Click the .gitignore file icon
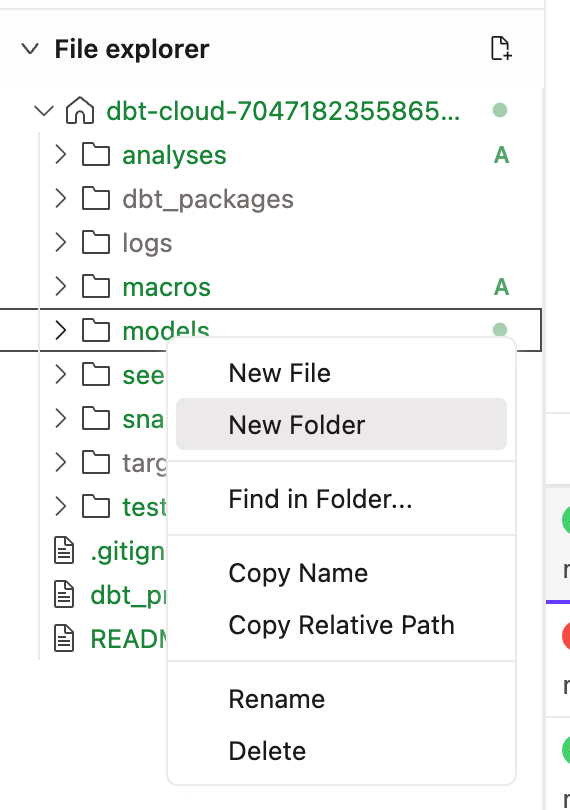 [65, 550]
